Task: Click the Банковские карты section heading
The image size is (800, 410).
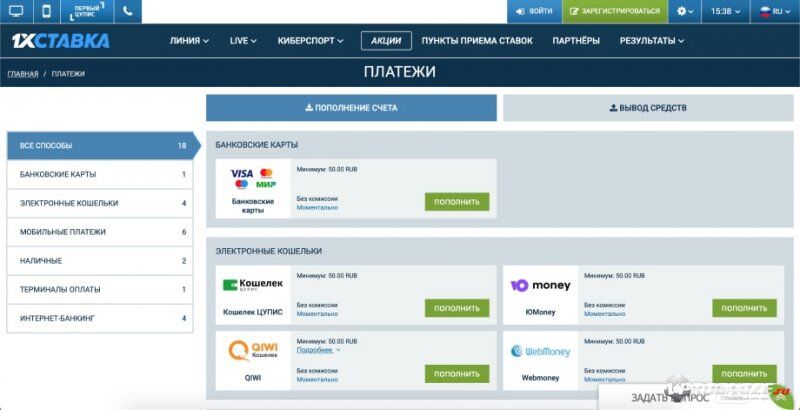Action: pos(257,145)
